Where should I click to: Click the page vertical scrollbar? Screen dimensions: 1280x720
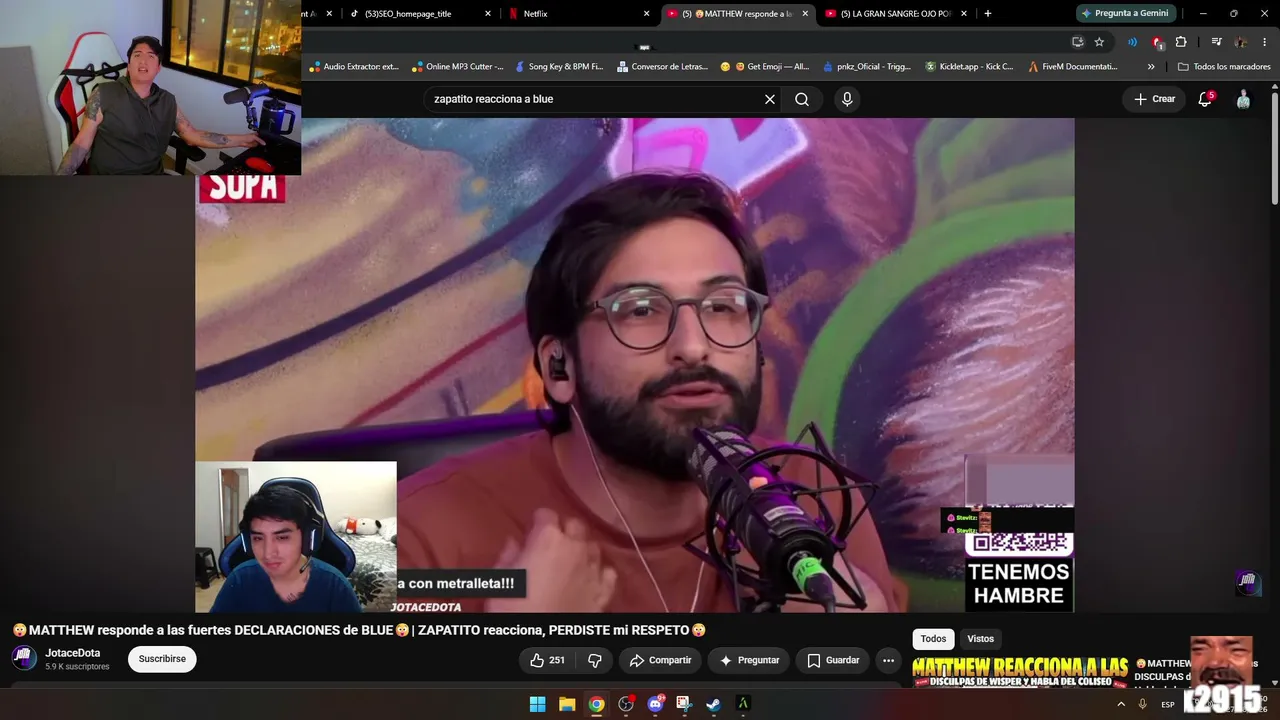click(1275, 150)
